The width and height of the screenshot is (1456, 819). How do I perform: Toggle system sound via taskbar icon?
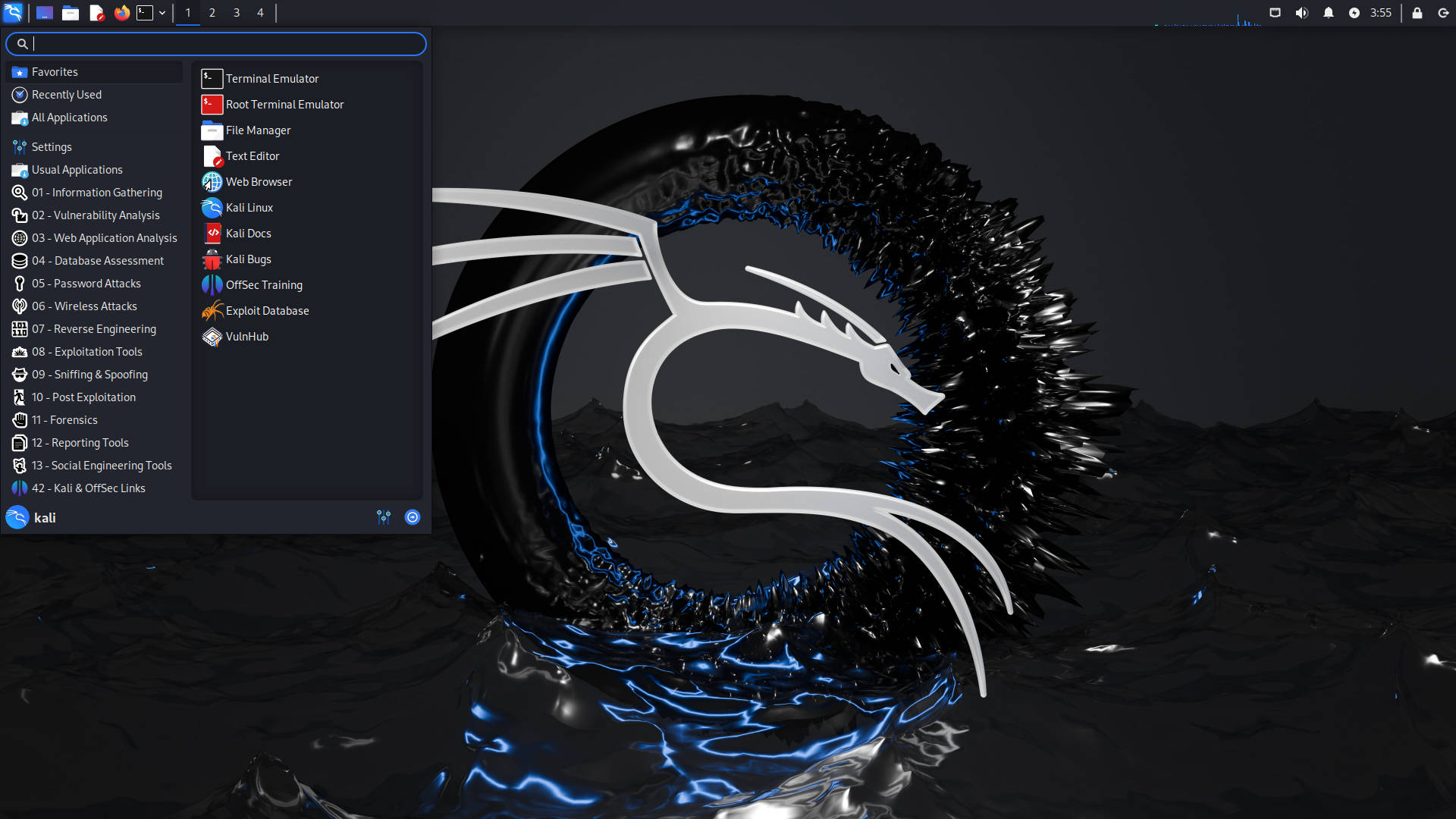coord(1301,12)
